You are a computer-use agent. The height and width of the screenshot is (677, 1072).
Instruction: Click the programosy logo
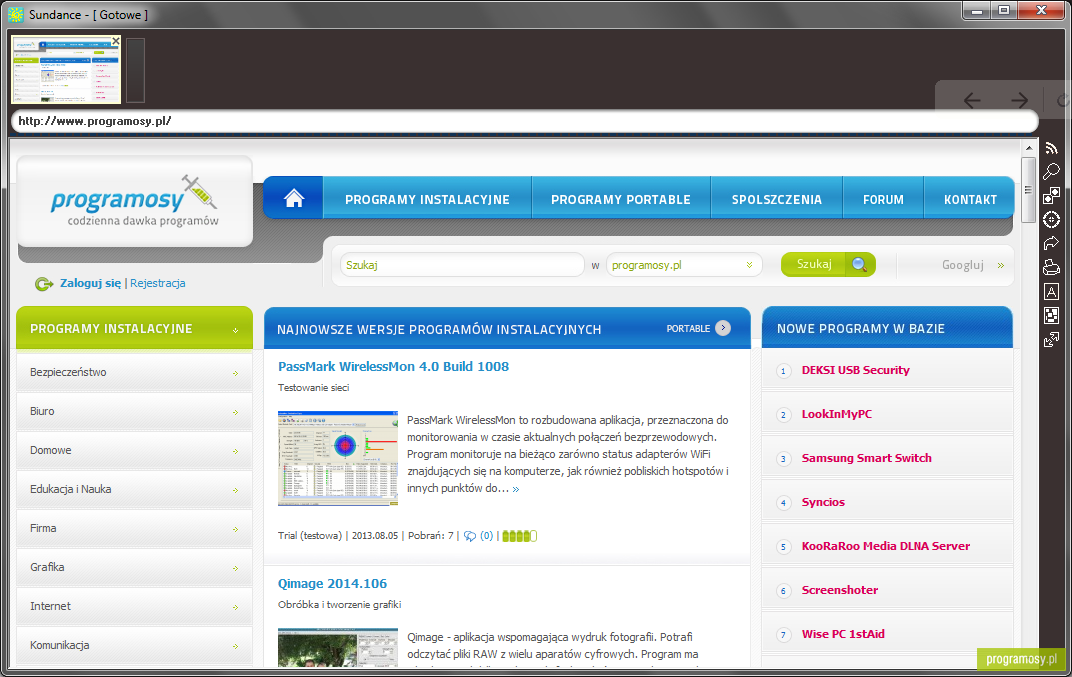[135, 201]
